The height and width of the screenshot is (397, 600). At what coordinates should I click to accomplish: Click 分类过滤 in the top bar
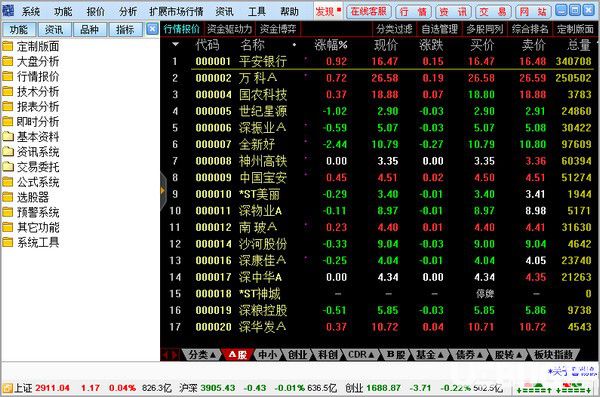[394, 29]
